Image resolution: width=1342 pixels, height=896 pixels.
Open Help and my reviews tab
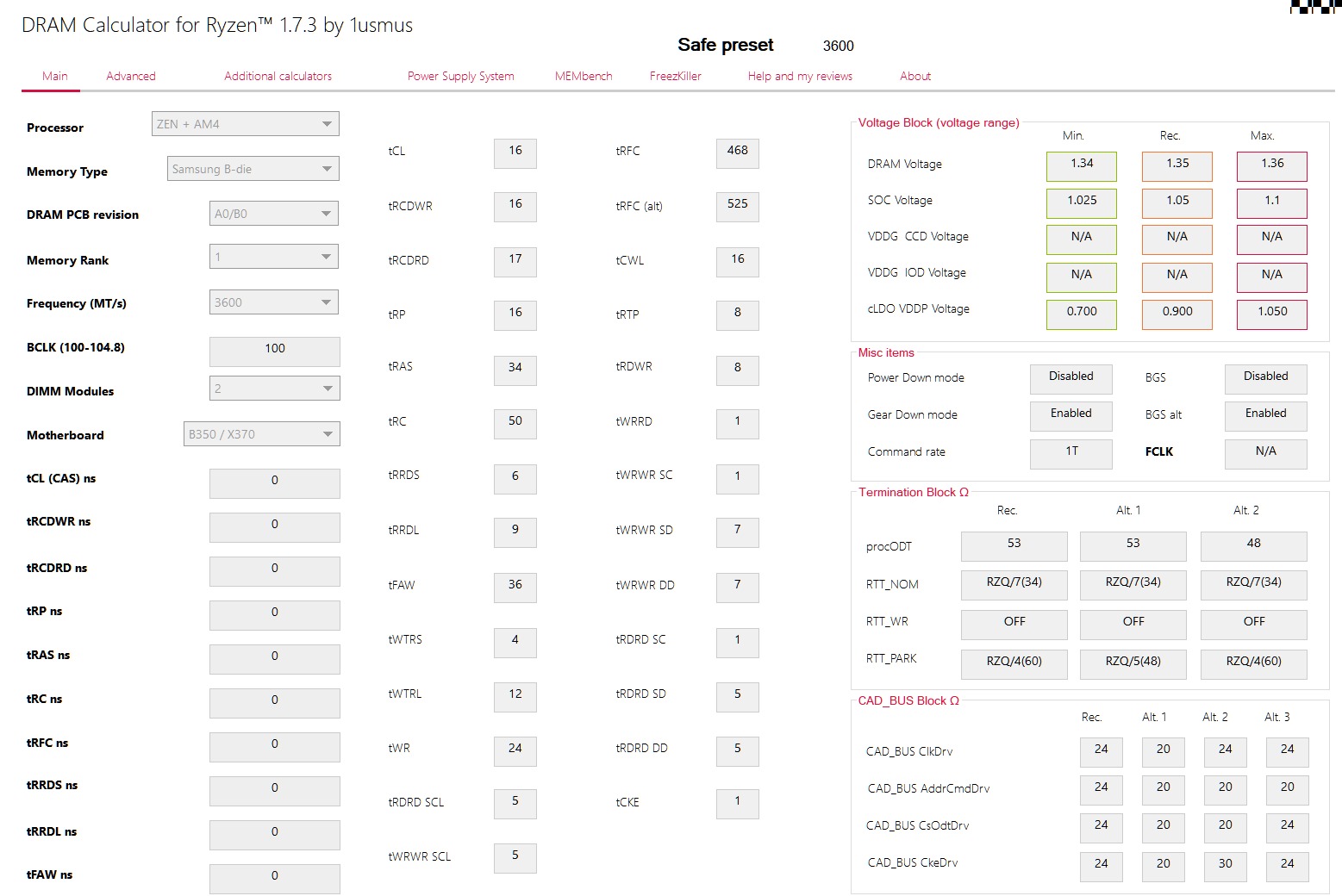click(x=800, y=76)
